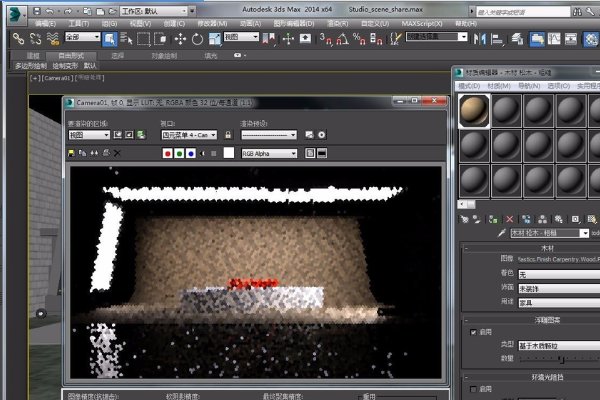
Task: Toggle the Percent Snap icon
Action: coord(359,39)
